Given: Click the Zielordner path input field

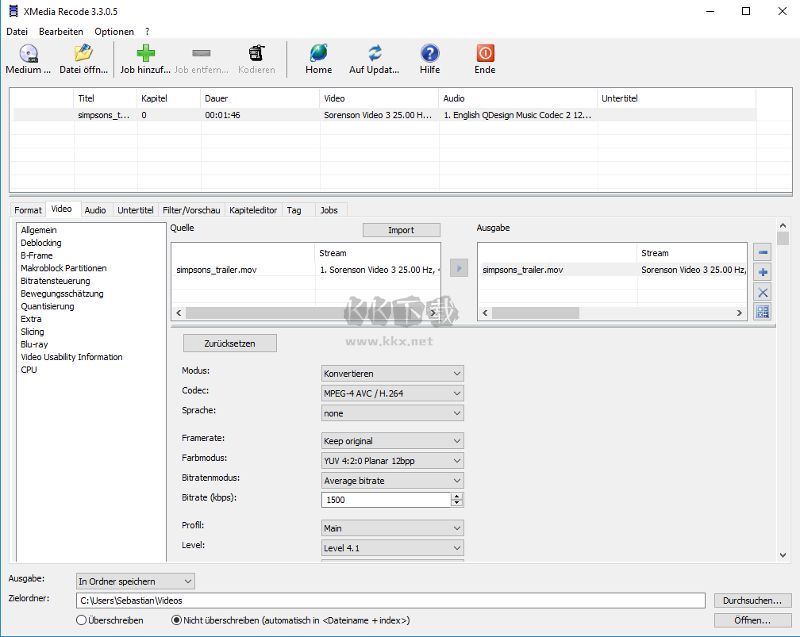Looking at the screenshot, I should click(390, 600).
